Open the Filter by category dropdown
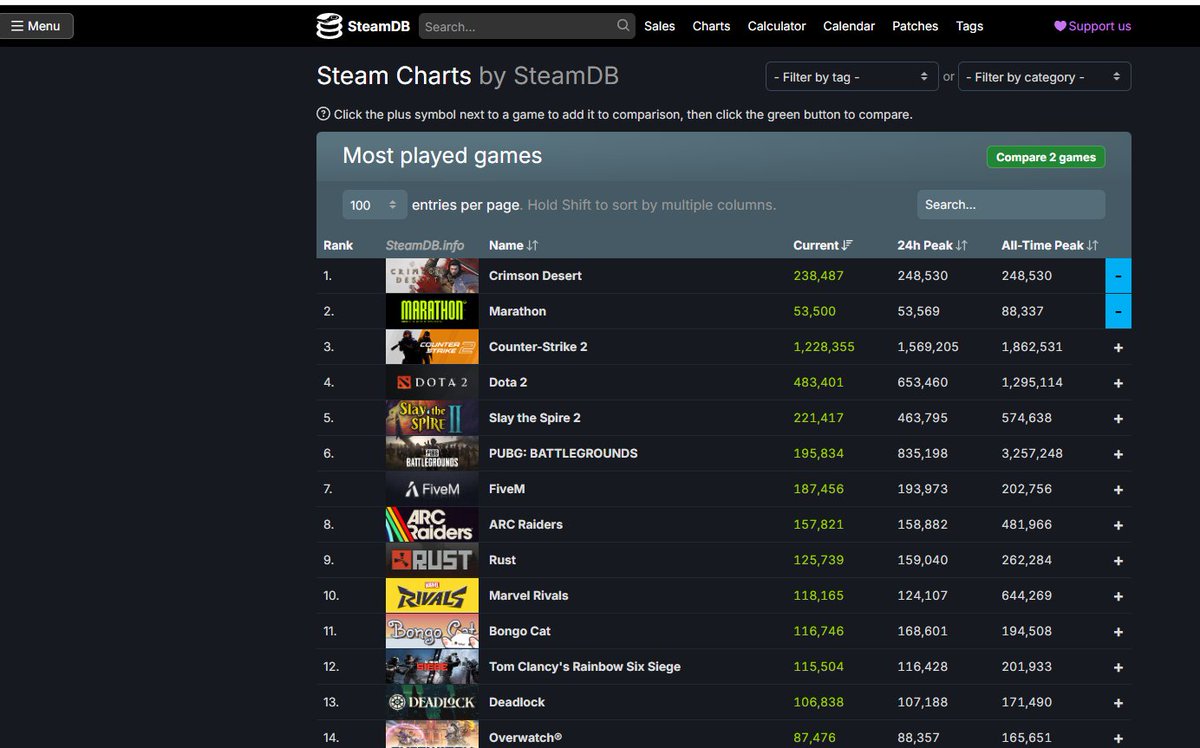 [1045, 77]
